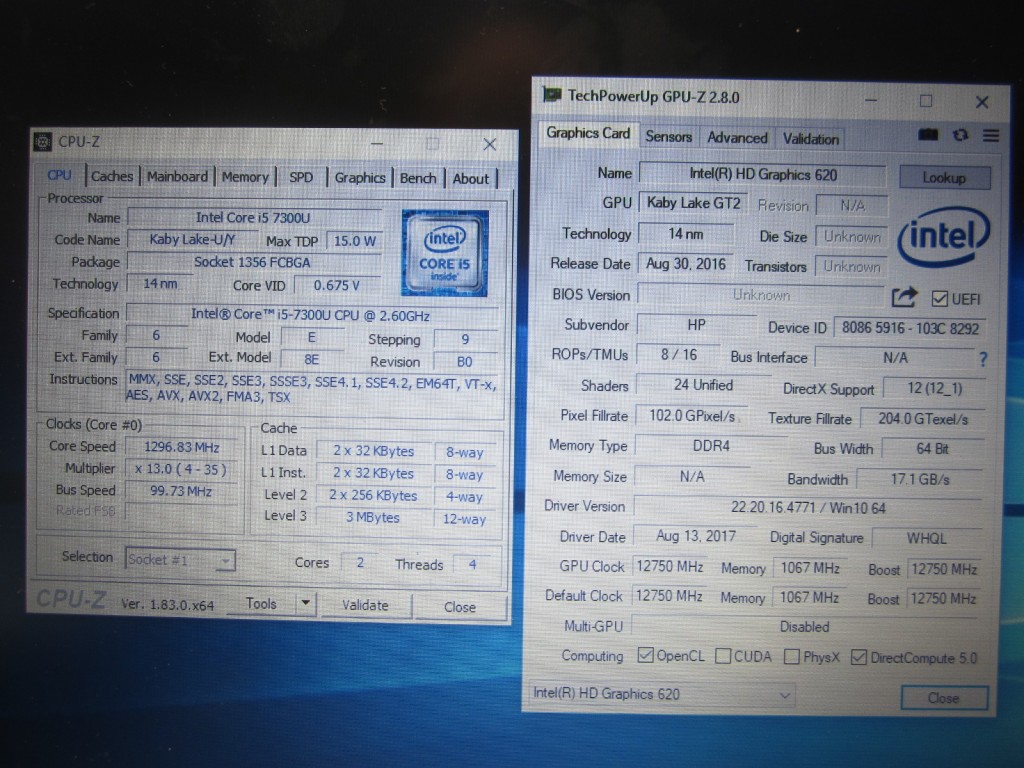Switch to the CPU tab in CPU-Z
Image resolution: width=1024 pixels, height=768 pixels.
pyautogui.click(x=59, y=175)
